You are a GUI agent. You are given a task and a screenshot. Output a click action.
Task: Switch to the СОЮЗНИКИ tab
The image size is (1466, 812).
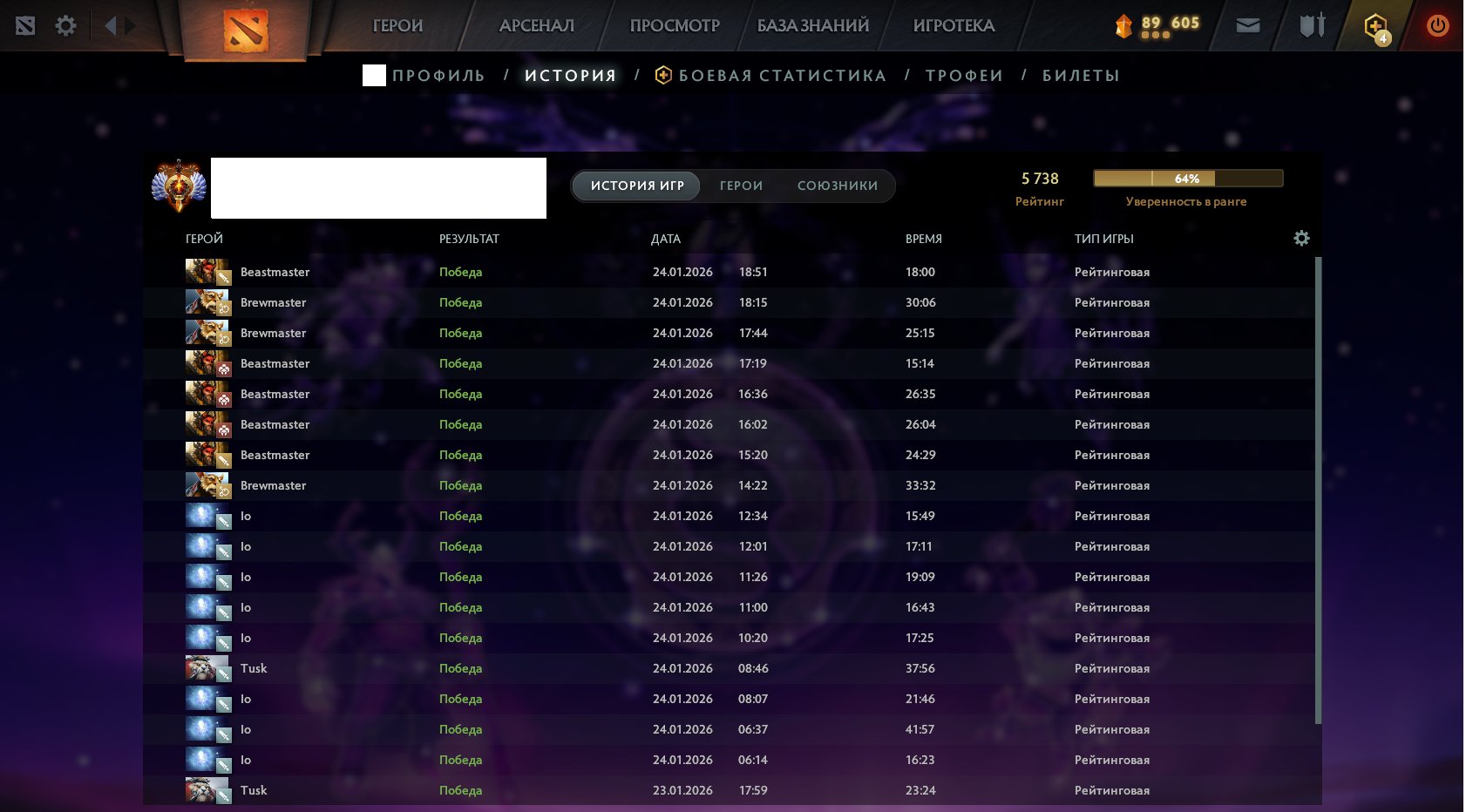[837, 186]
